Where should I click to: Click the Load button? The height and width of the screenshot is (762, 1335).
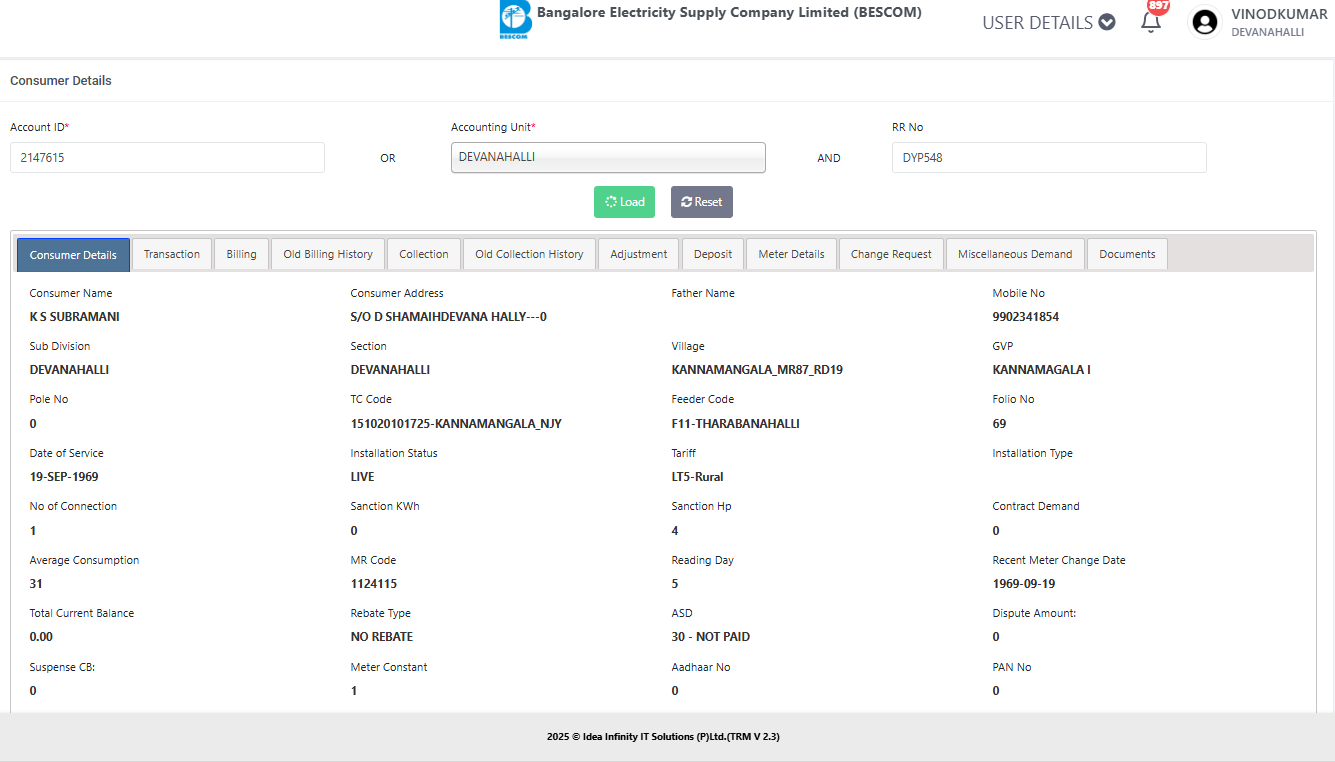[625, 202]
